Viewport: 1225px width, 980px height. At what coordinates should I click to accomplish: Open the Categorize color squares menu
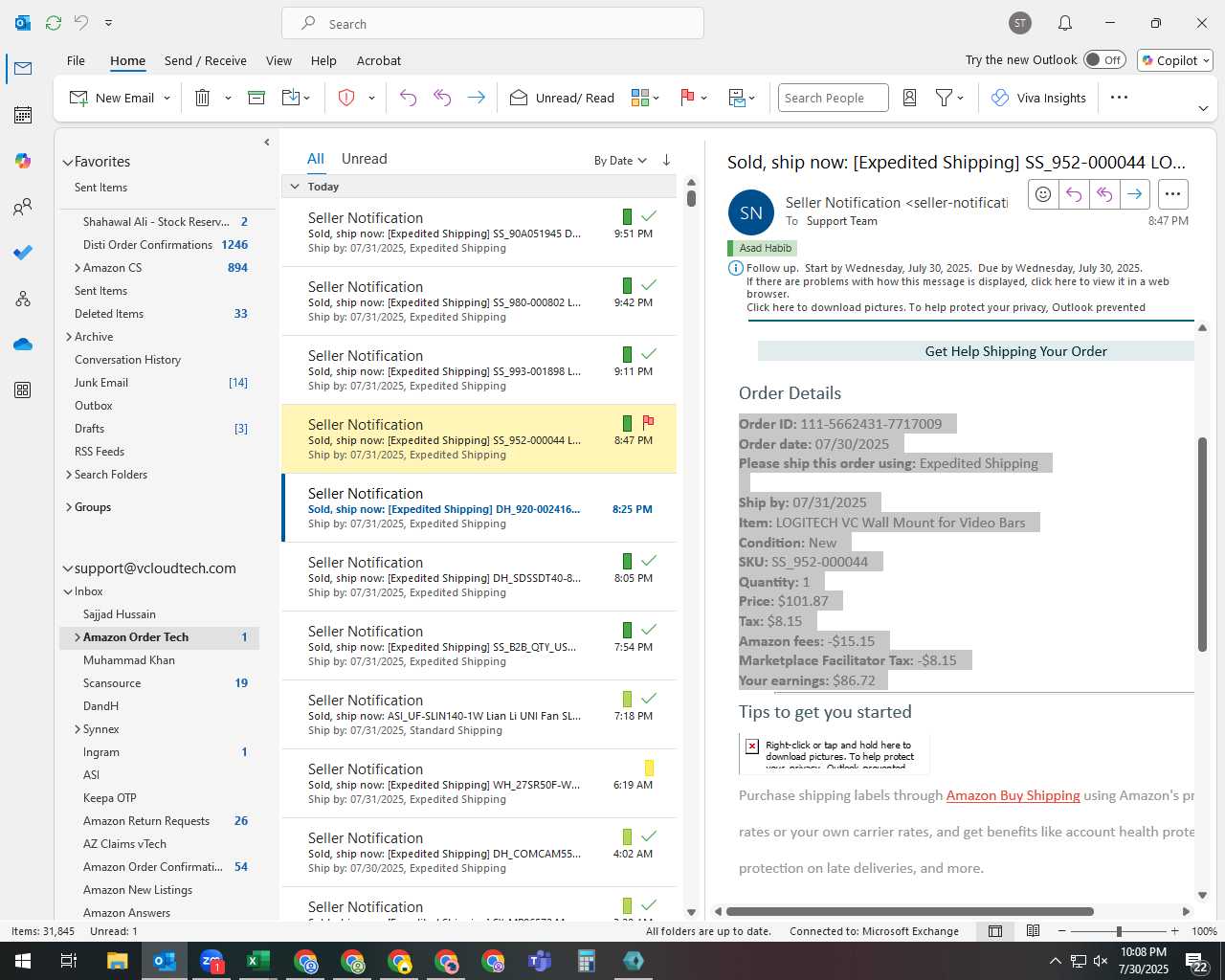click(645, 98)
